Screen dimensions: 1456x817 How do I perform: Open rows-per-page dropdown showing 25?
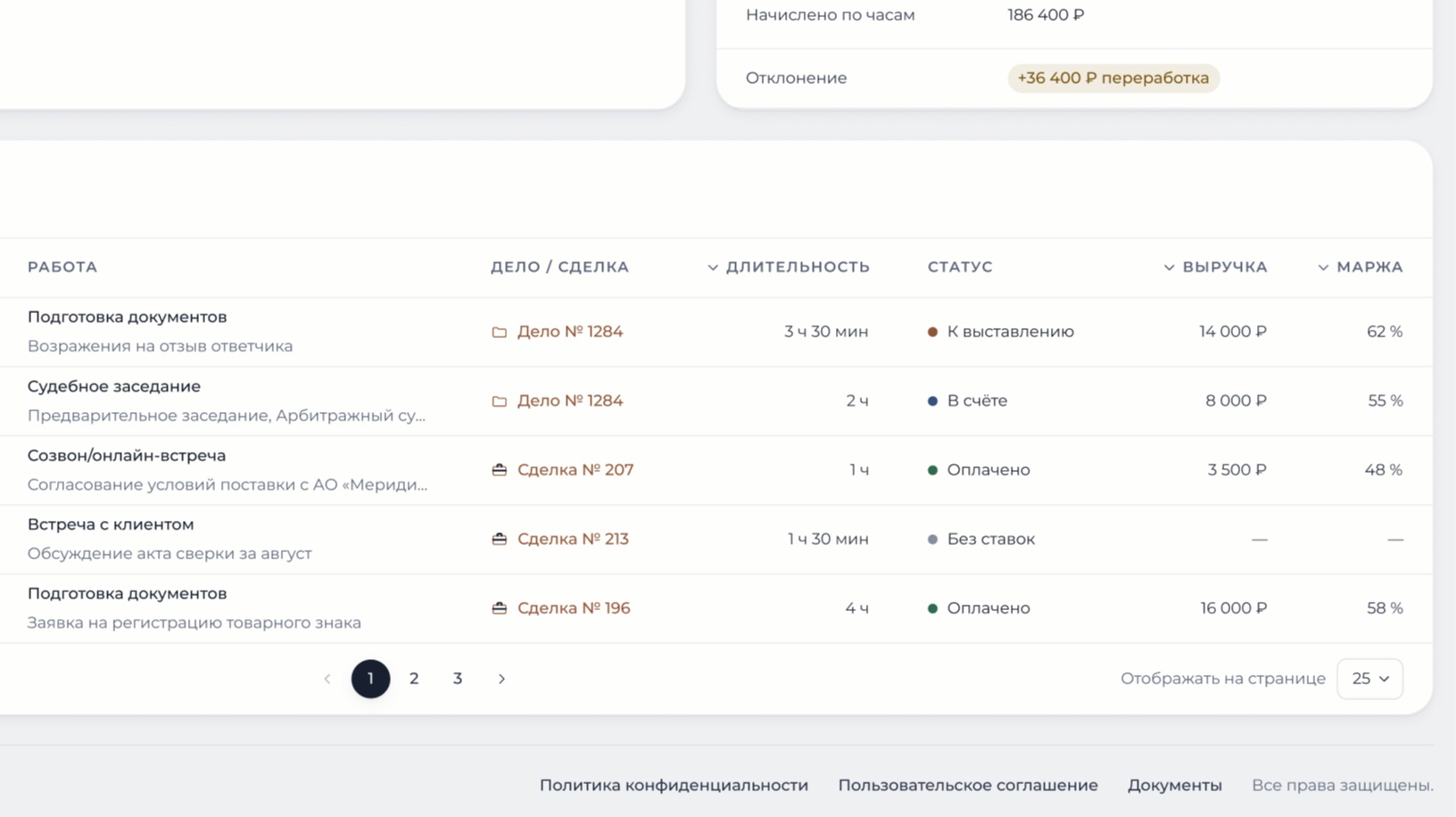coord(1369,679)
